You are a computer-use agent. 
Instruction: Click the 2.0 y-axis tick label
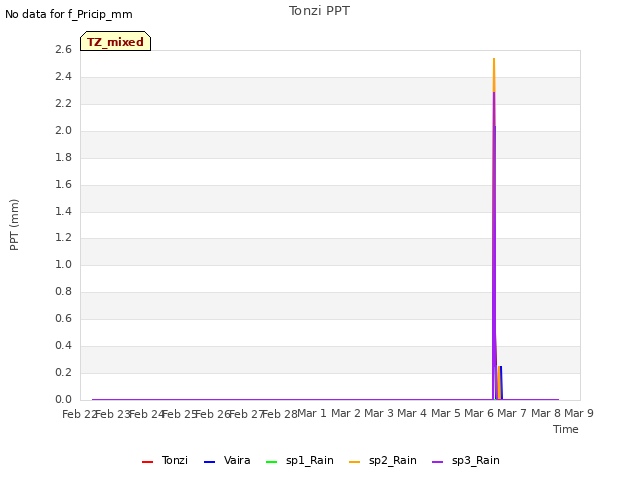(x=63, y=130)
